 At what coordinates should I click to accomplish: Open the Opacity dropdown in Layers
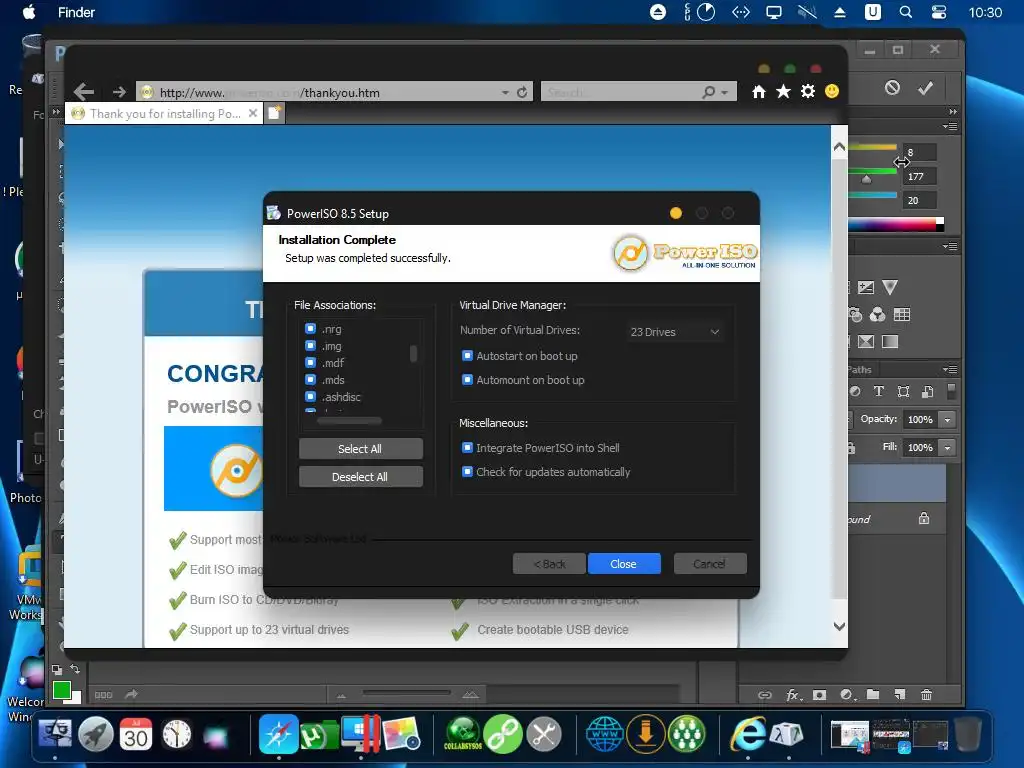point(948,419)
